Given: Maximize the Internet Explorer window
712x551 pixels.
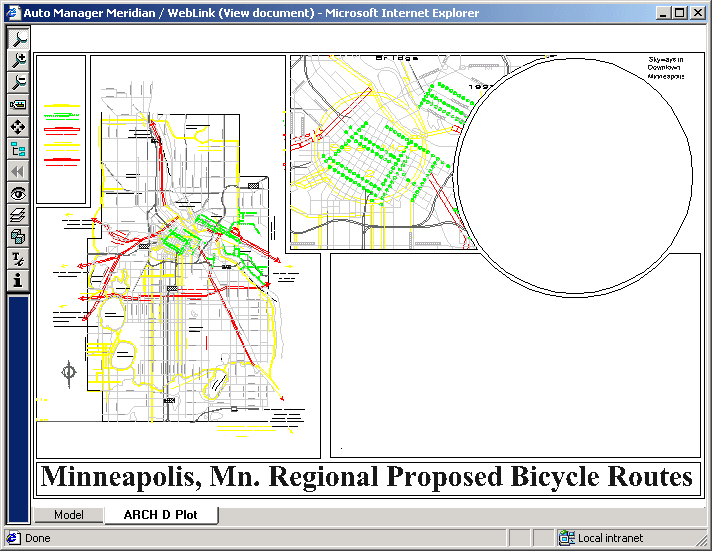Looking at the screenshot, I should 680,13.
